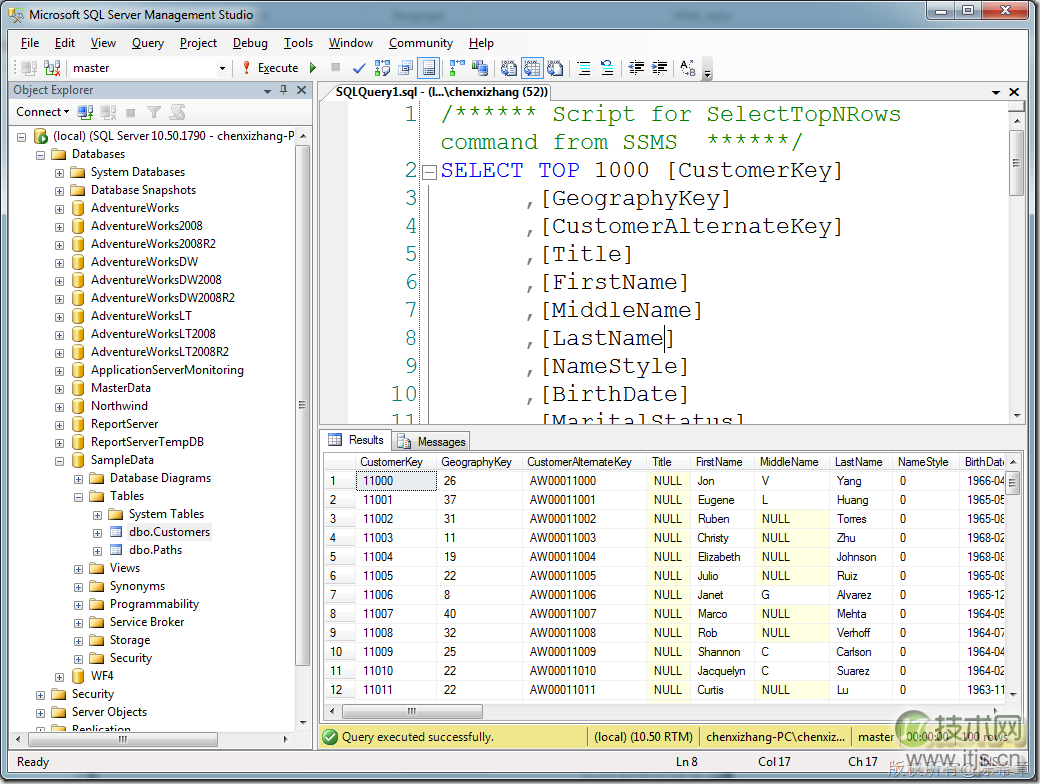Start debugging with the green arrow
1040x784 pixels.
pos(313,68)
